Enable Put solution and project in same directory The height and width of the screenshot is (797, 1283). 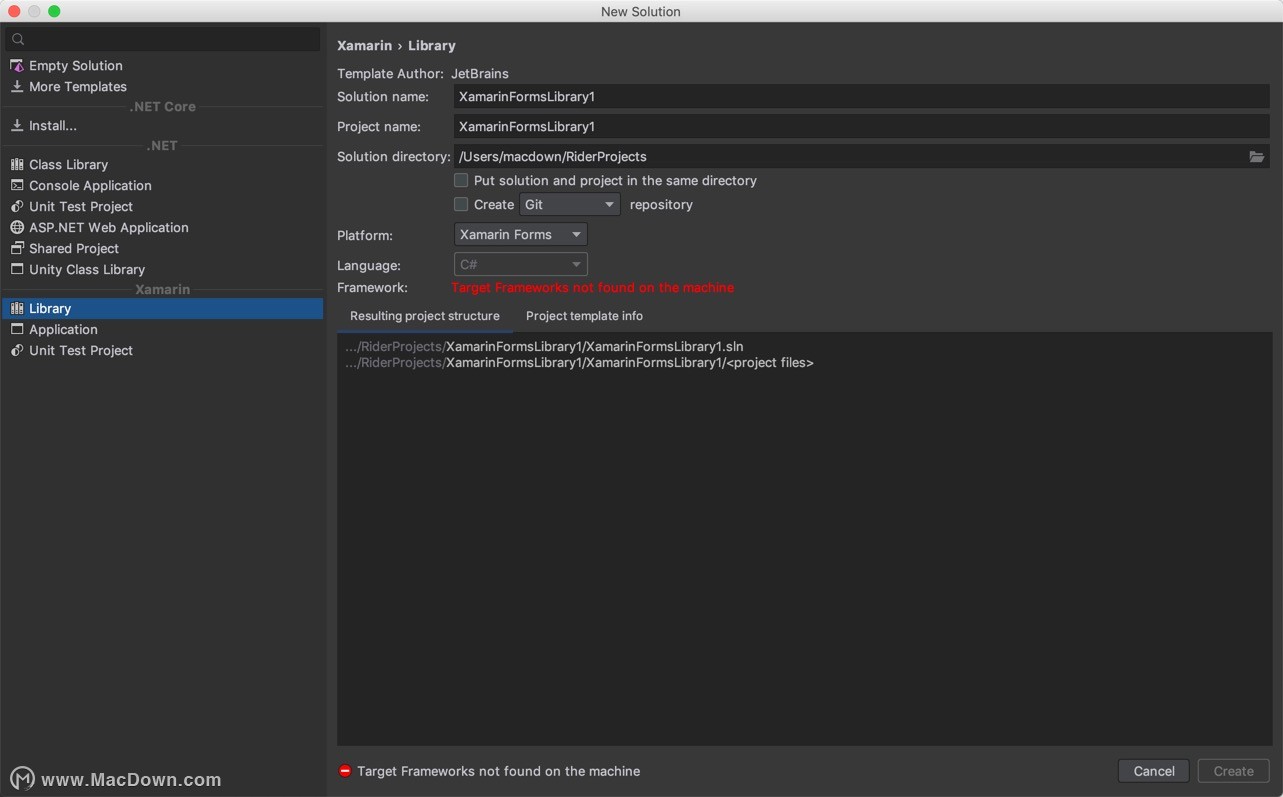[461, 180]
